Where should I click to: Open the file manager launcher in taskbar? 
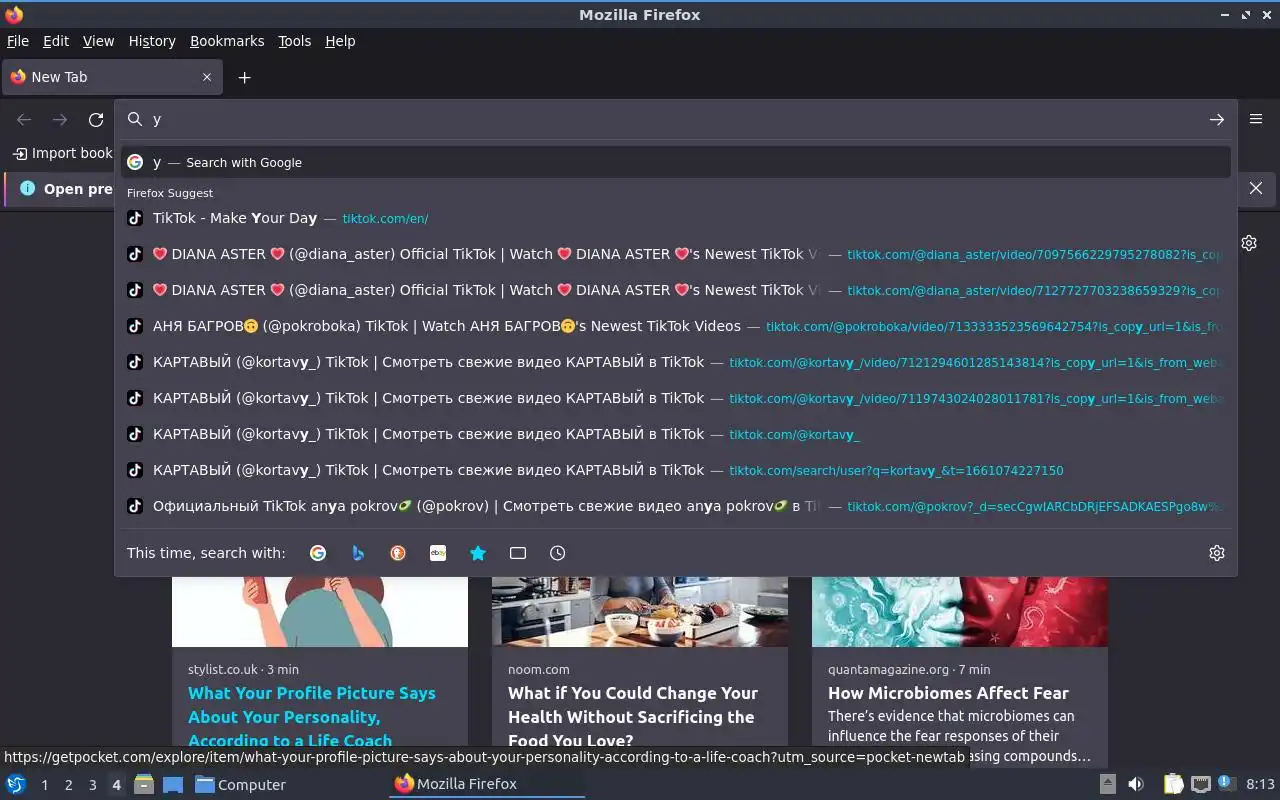pos(144,785)
